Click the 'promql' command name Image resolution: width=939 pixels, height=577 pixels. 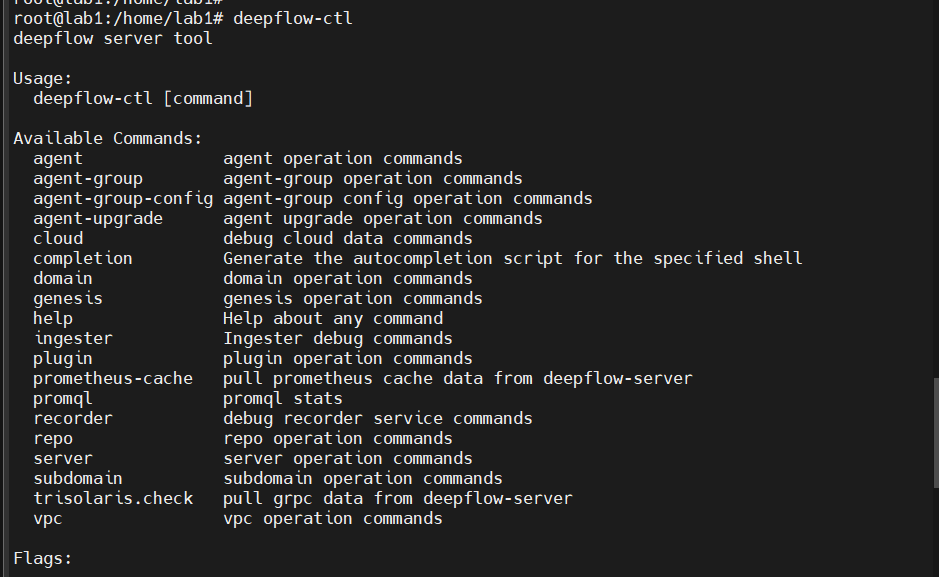63,398
